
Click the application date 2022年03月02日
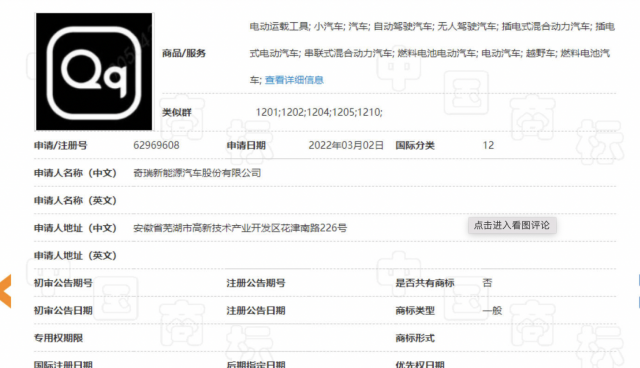click(x=346, y=145)
